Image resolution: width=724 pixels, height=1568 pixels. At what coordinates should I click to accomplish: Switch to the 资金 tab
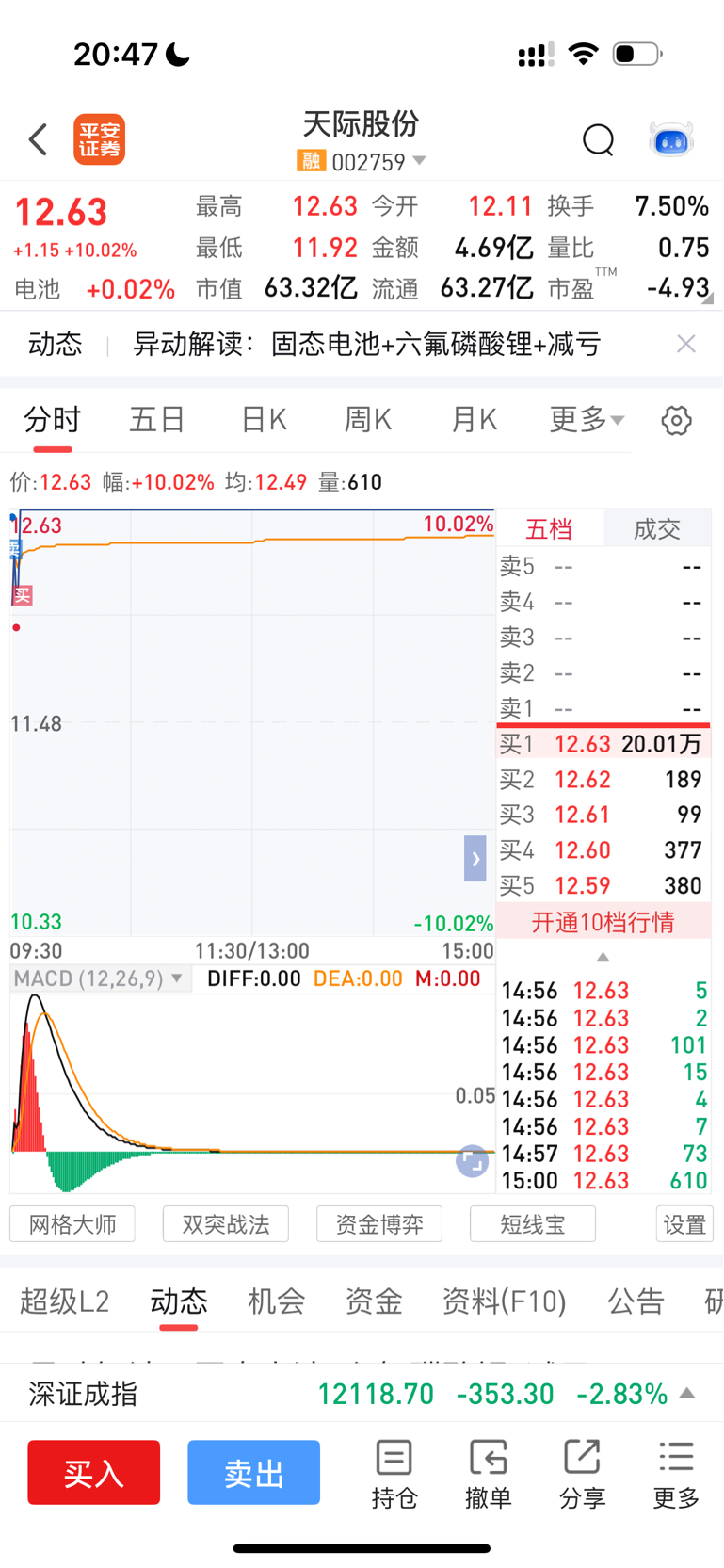[374, 1301]
